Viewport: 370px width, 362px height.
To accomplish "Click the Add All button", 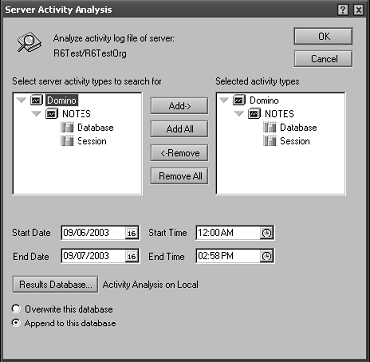I will pyautogui.click(x=179, y=129).
